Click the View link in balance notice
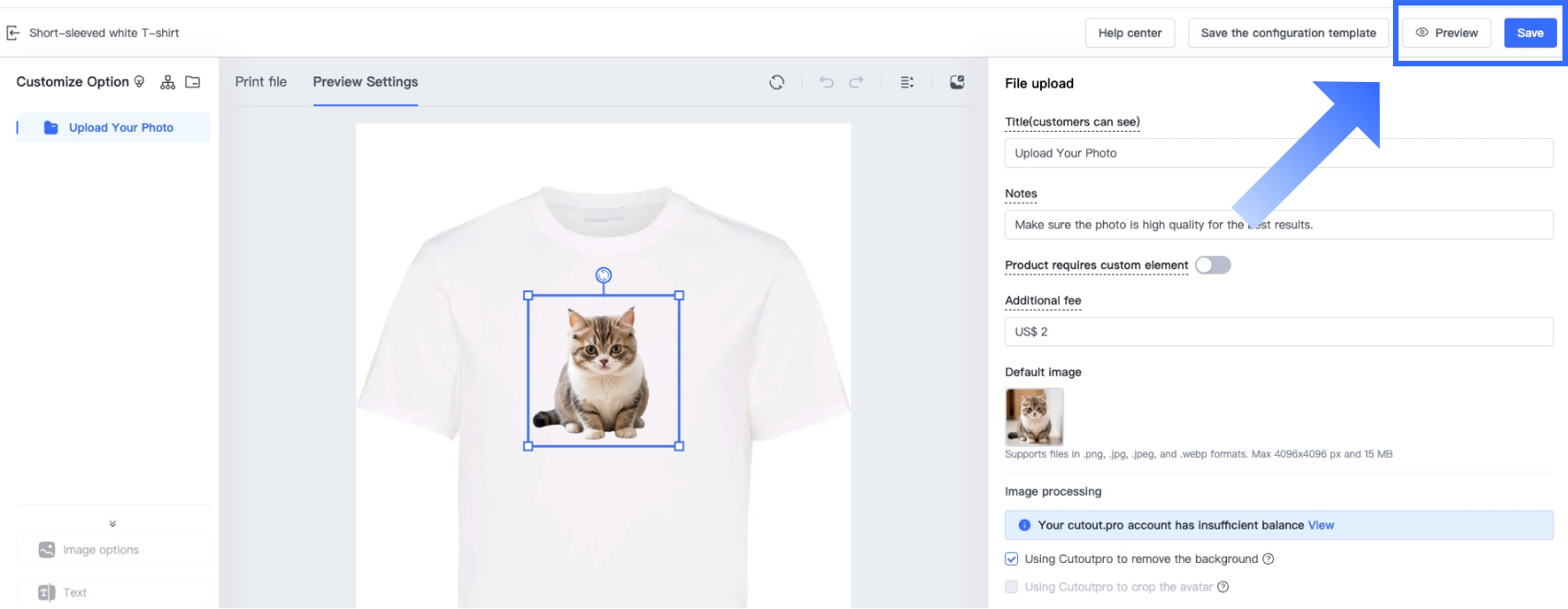Viewport: 1568px width, 609px height. tap(1320, 525)
